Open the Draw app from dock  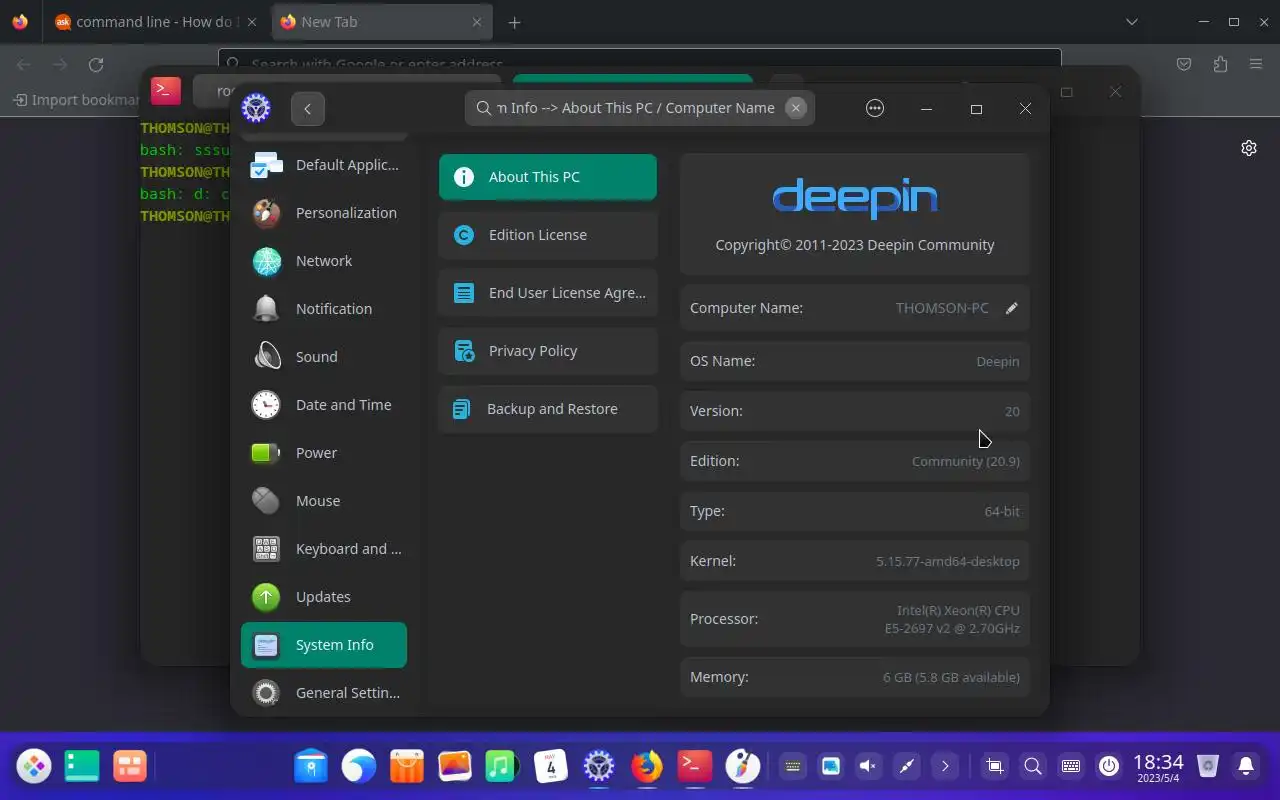(742, 767)
